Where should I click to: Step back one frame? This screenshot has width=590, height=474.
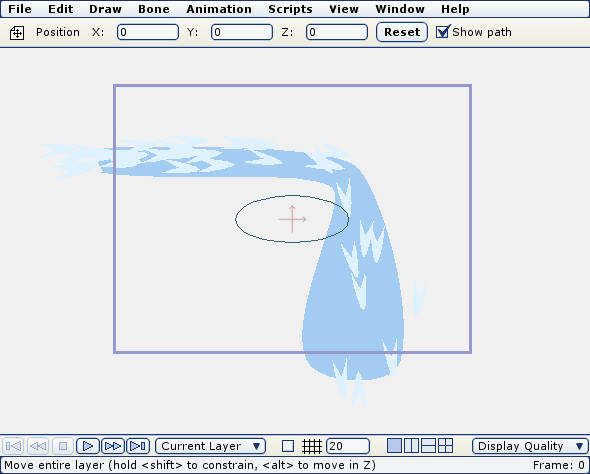(x=38, y=446)
